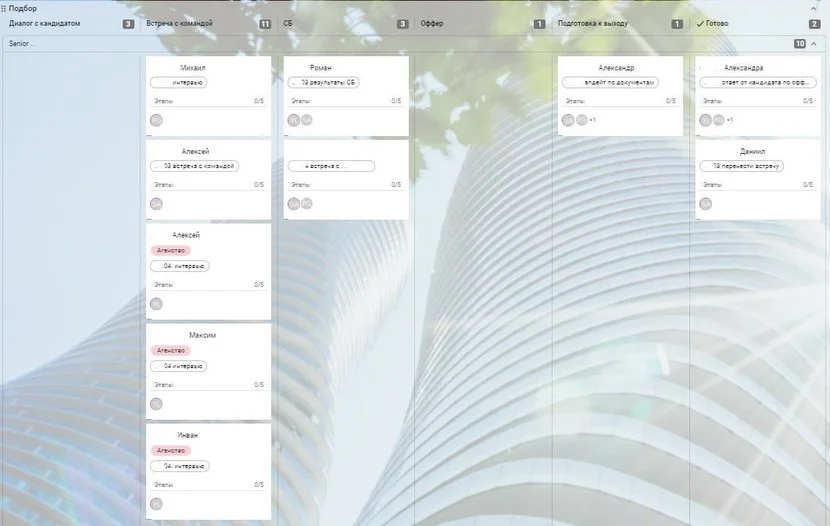Click the avatar on Максим's card
830x526 pixels.
pos(156,404)
